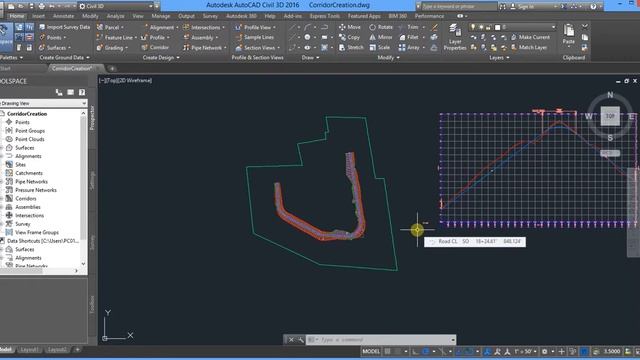Open the Surfaces tool in ribbon
This screenshot has width=640, height=360.
click(55, 47)
